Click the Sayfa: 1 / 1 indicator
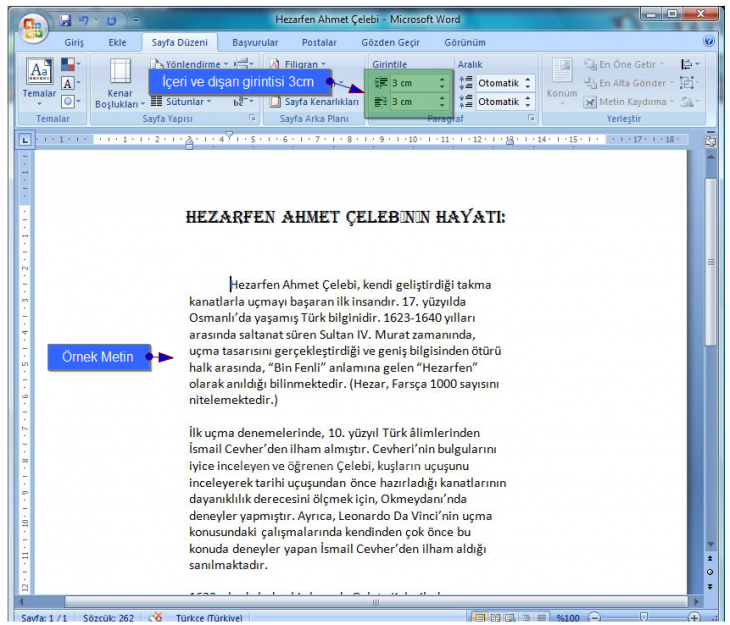The width and height of the screenshot is (730, 625). [x=44, y=618]
